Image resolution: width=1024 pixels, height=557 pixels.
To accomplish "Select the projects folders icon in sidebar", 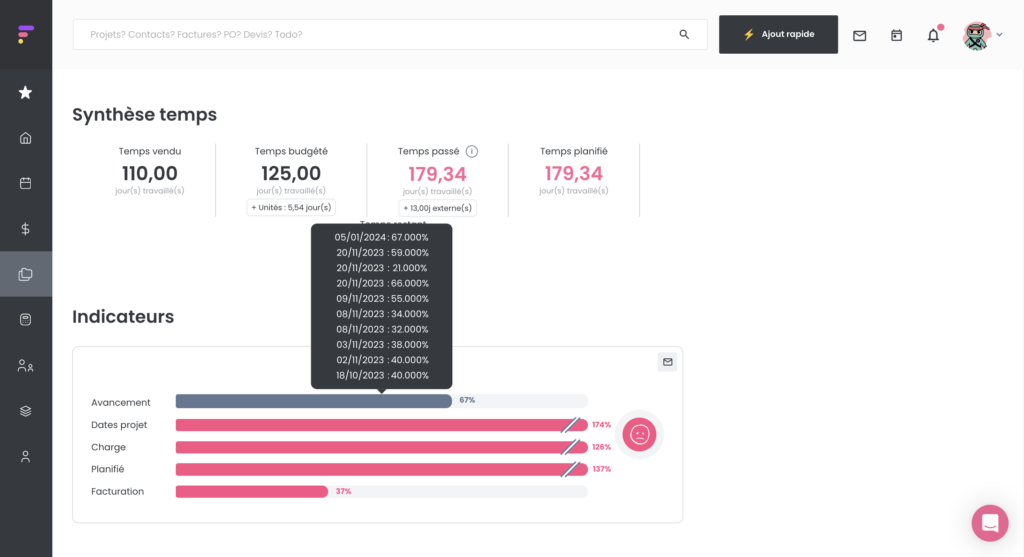I will tap(25, 274).
